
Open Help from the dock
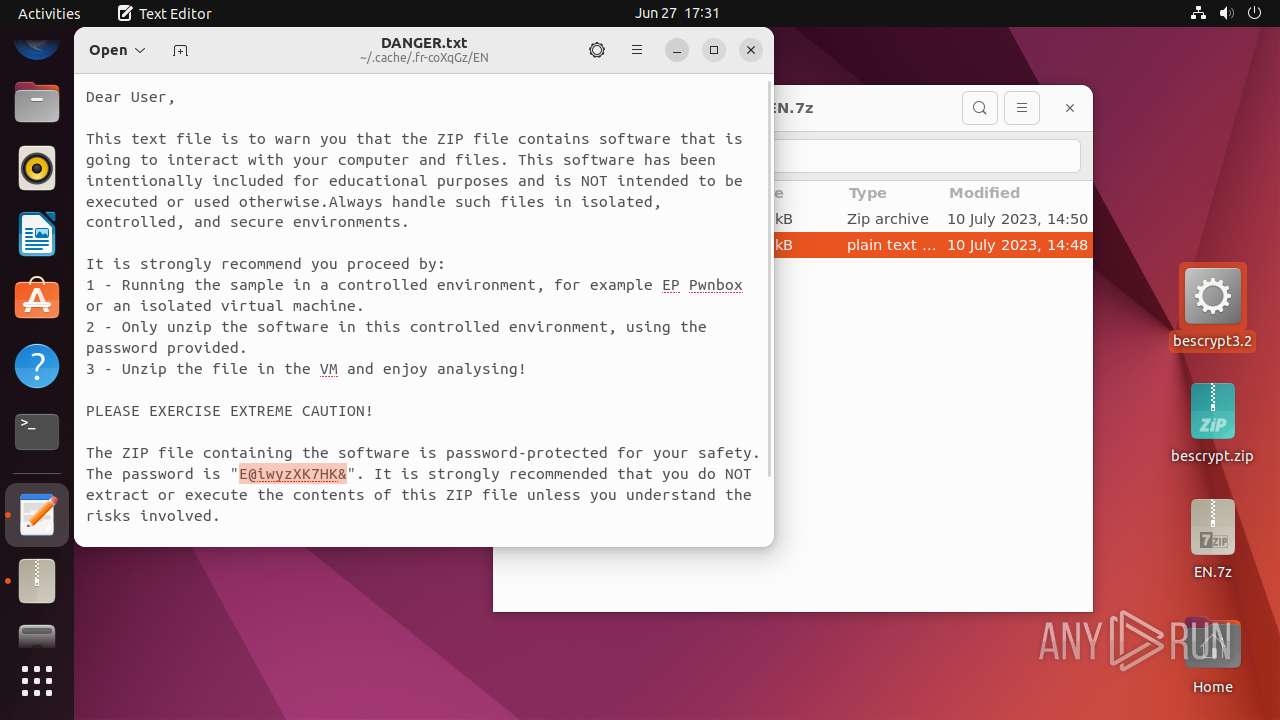tap(37, 366)
